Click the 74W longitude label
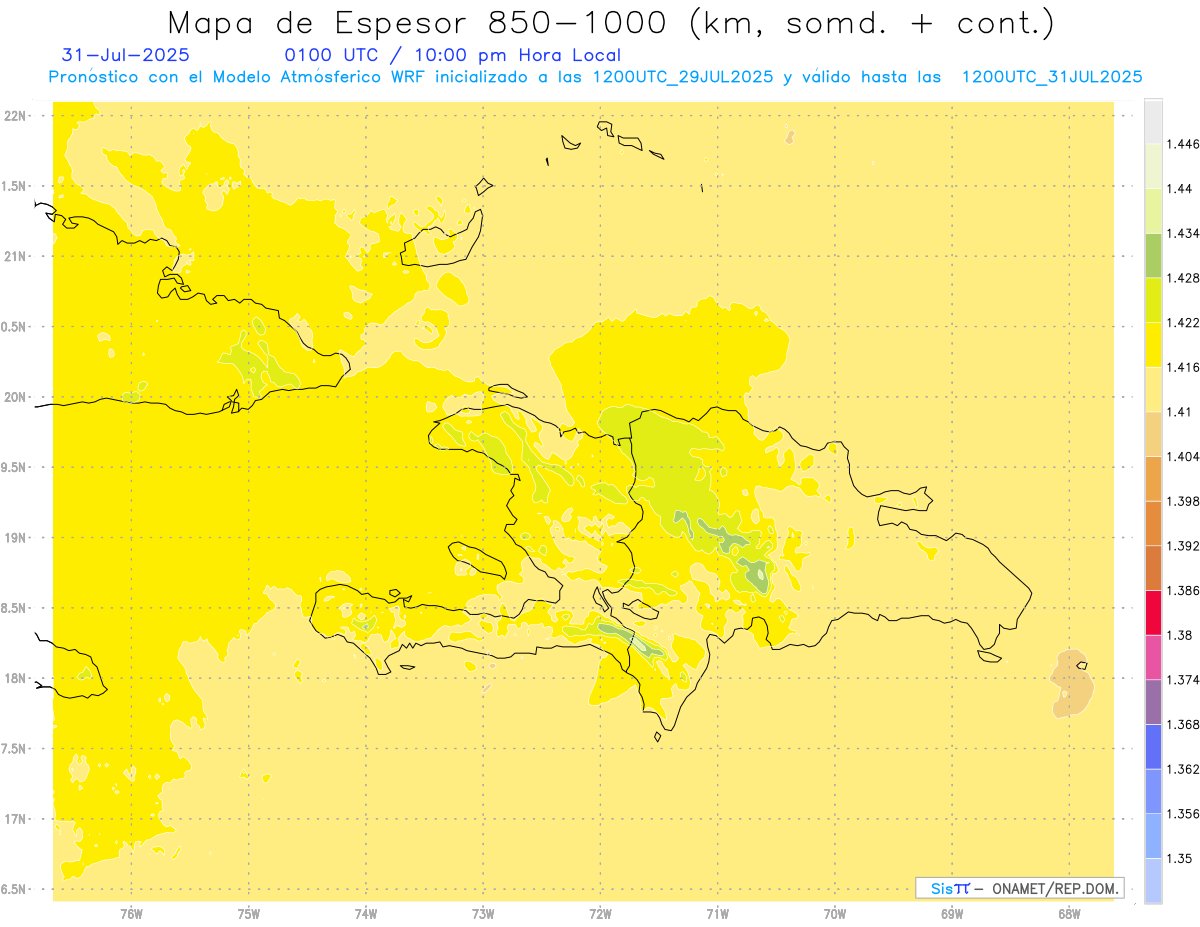 coord(366,913)
